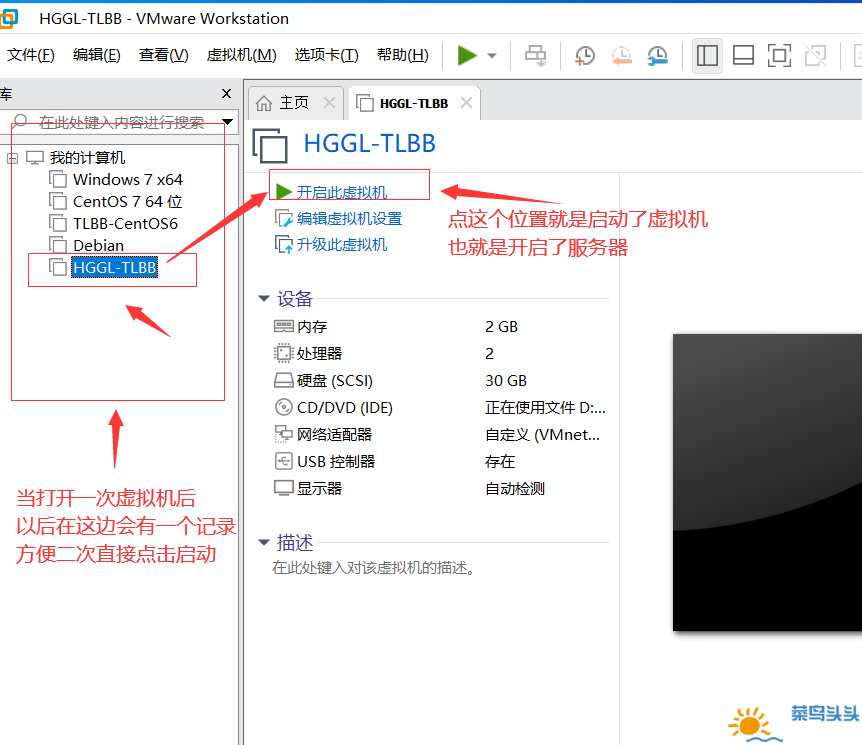Viewport: 862px width, 745px height.
Task: Click the 30 GB hard disk value
Action: (506, 380)
